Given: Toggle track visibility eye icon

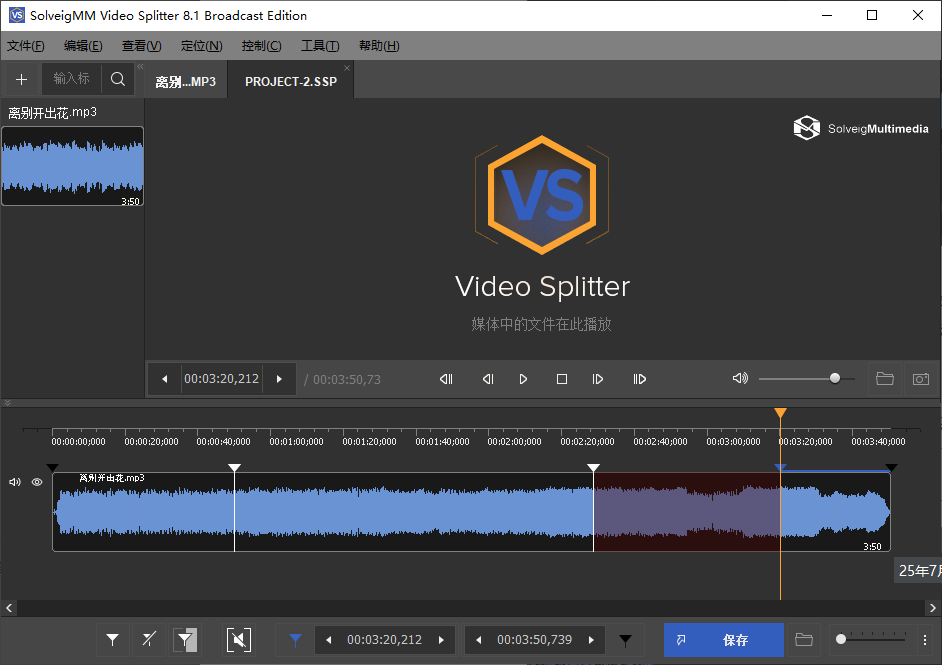Looking at the screenshot, I should (37, 482).
